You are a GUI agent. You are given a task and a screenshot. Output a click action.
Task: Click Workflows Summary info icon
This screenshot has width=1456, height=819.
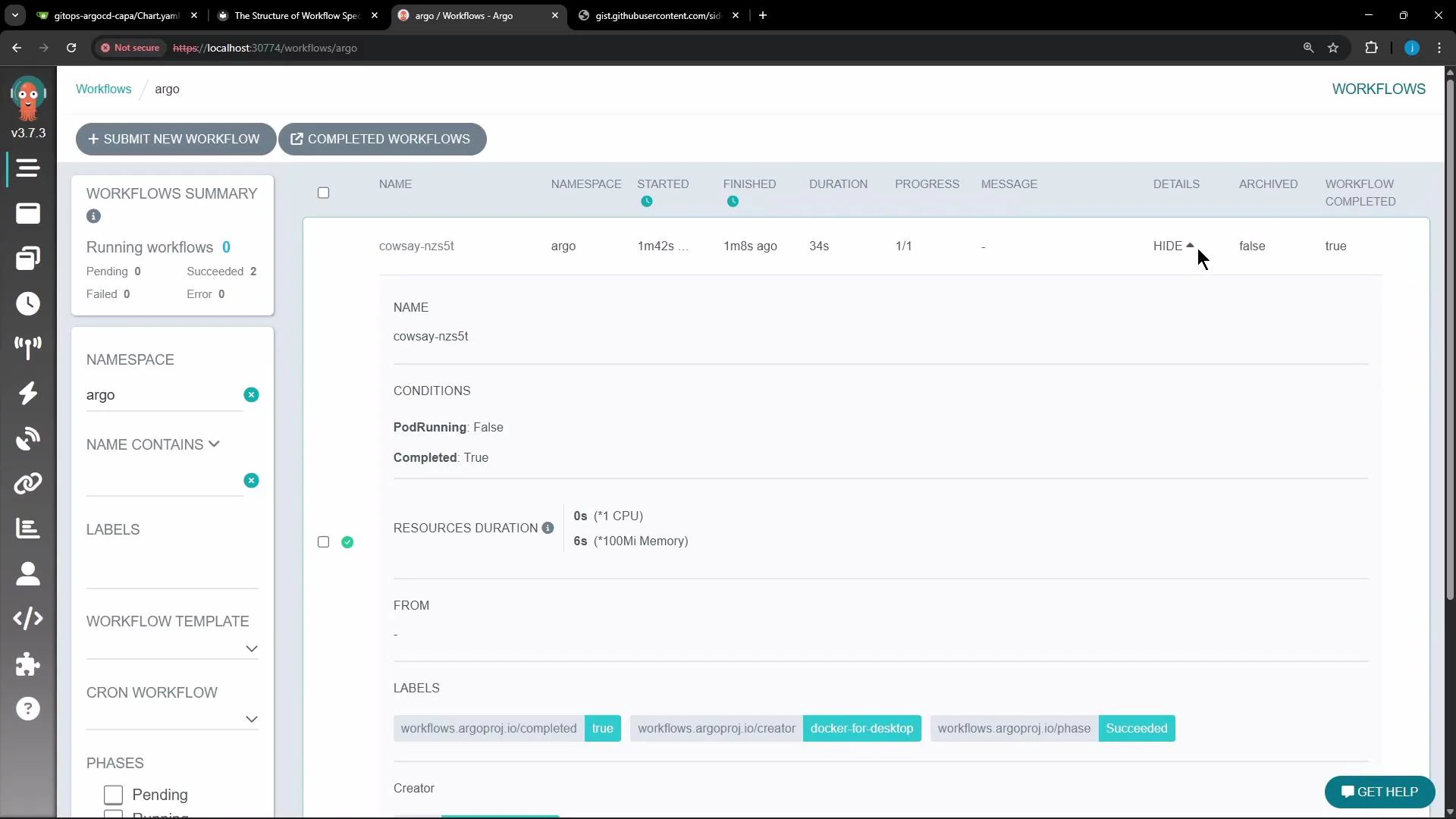click(93, 216)
